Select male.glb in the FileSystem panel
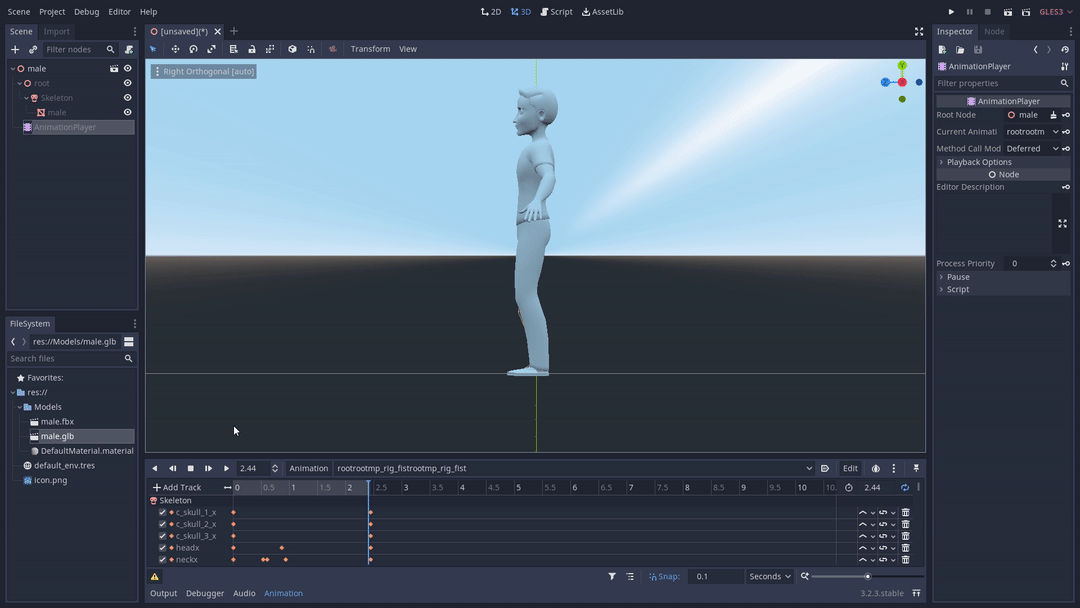Screen dimensions: 1080x608 tap(57, 436)
